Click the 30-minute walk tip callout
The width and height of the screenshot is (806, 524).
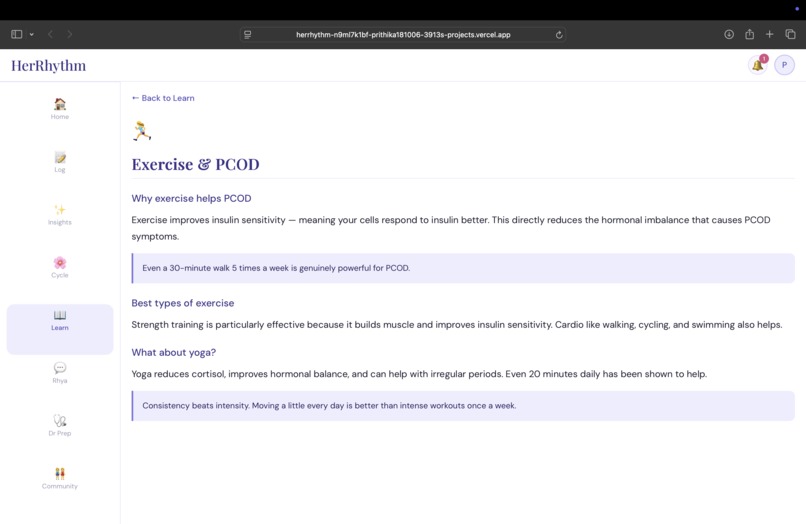[x=463, y=268]
